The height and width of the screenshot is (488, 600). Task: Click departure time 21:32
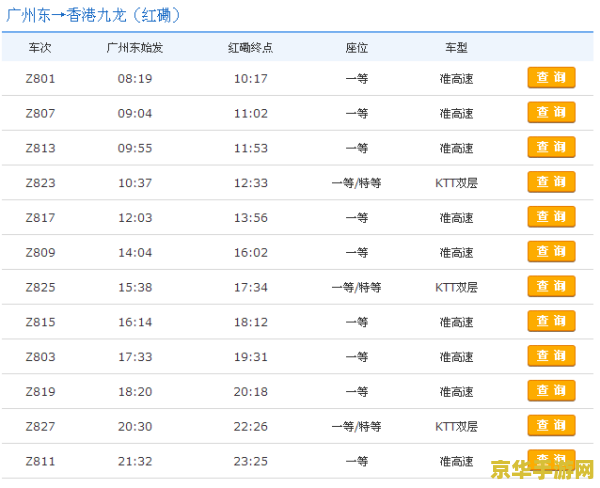135,462
